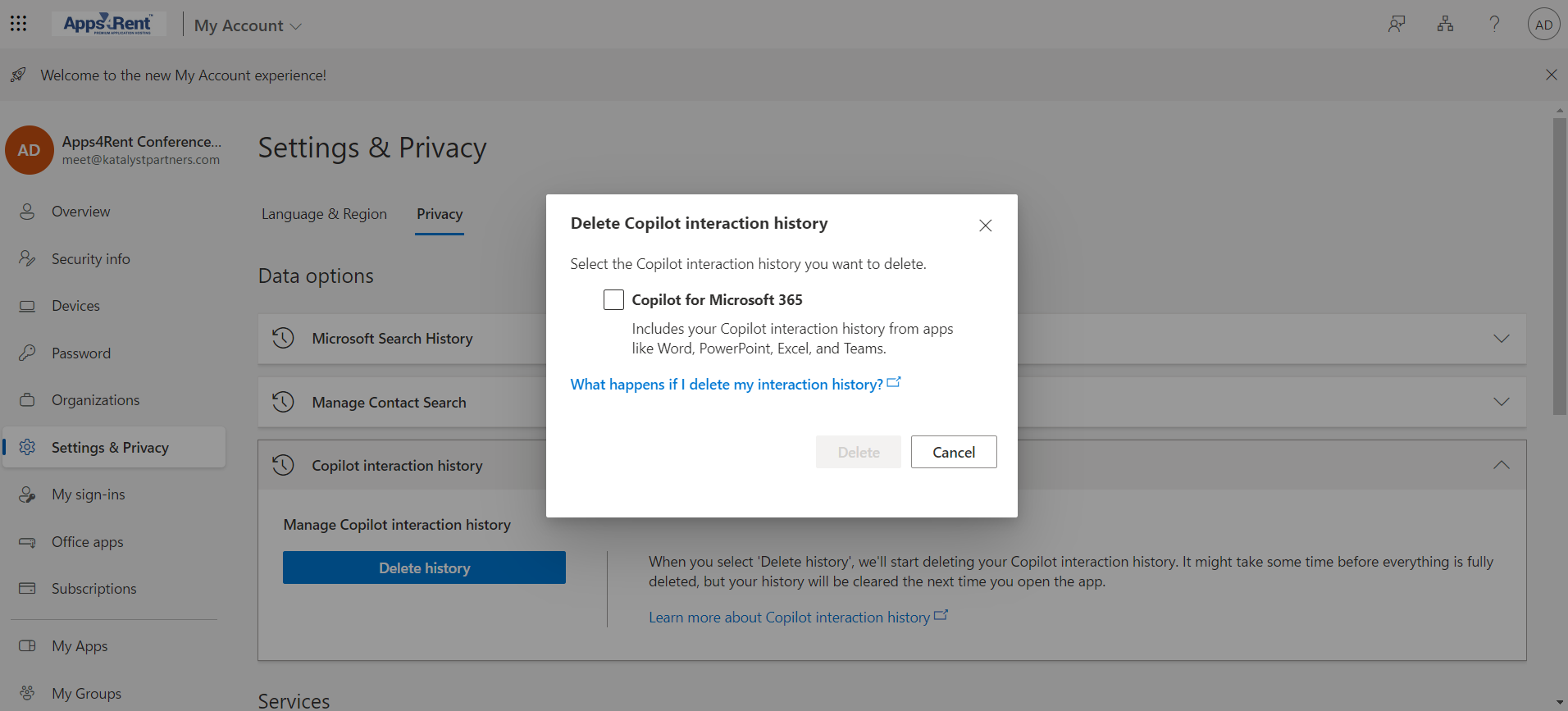
Task: Click history icon beside Manage Contact Search
Action: point(283,402)
